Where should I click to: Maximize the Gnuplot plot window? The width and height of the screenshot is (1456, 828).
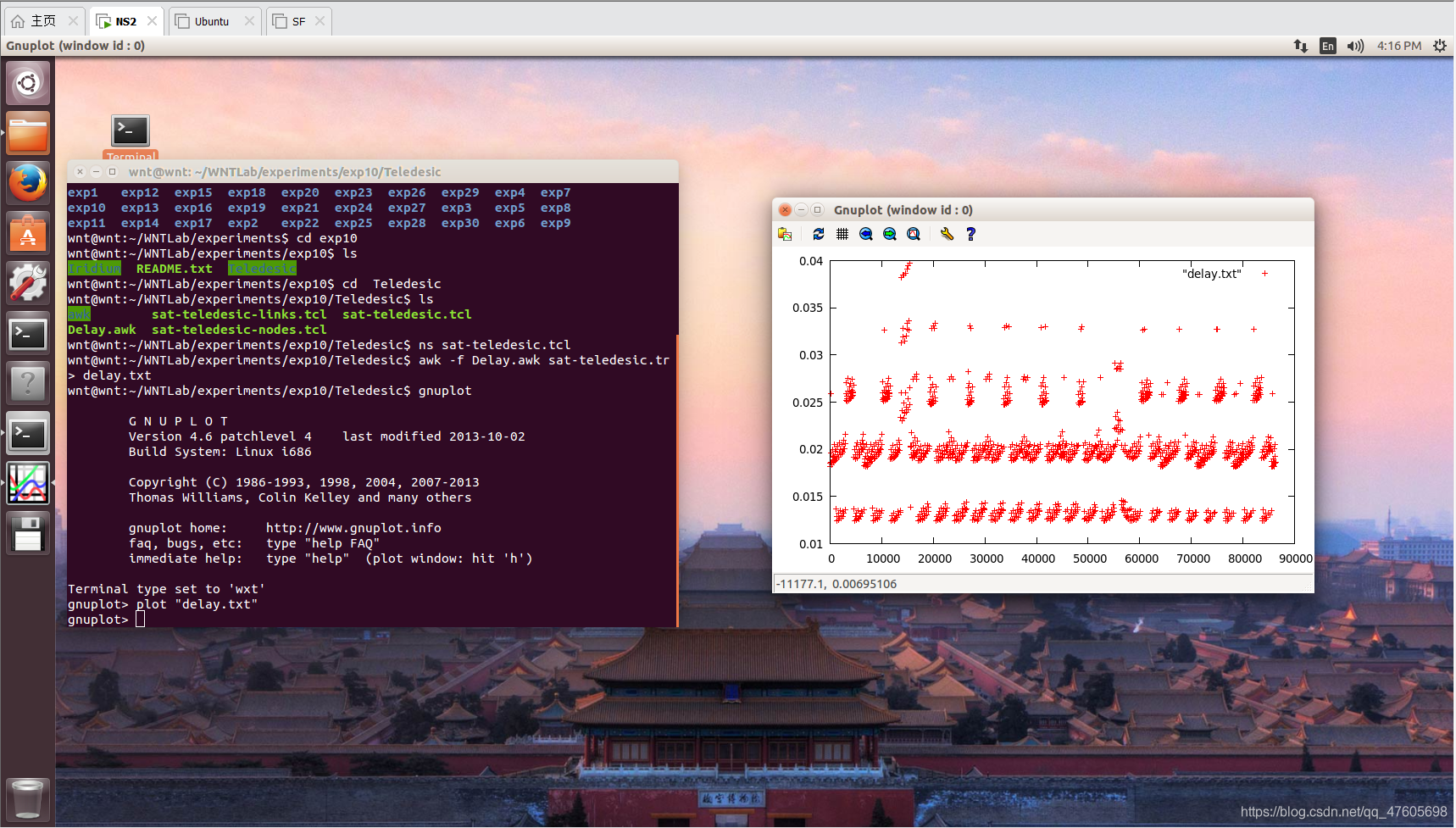pos(818,210)
